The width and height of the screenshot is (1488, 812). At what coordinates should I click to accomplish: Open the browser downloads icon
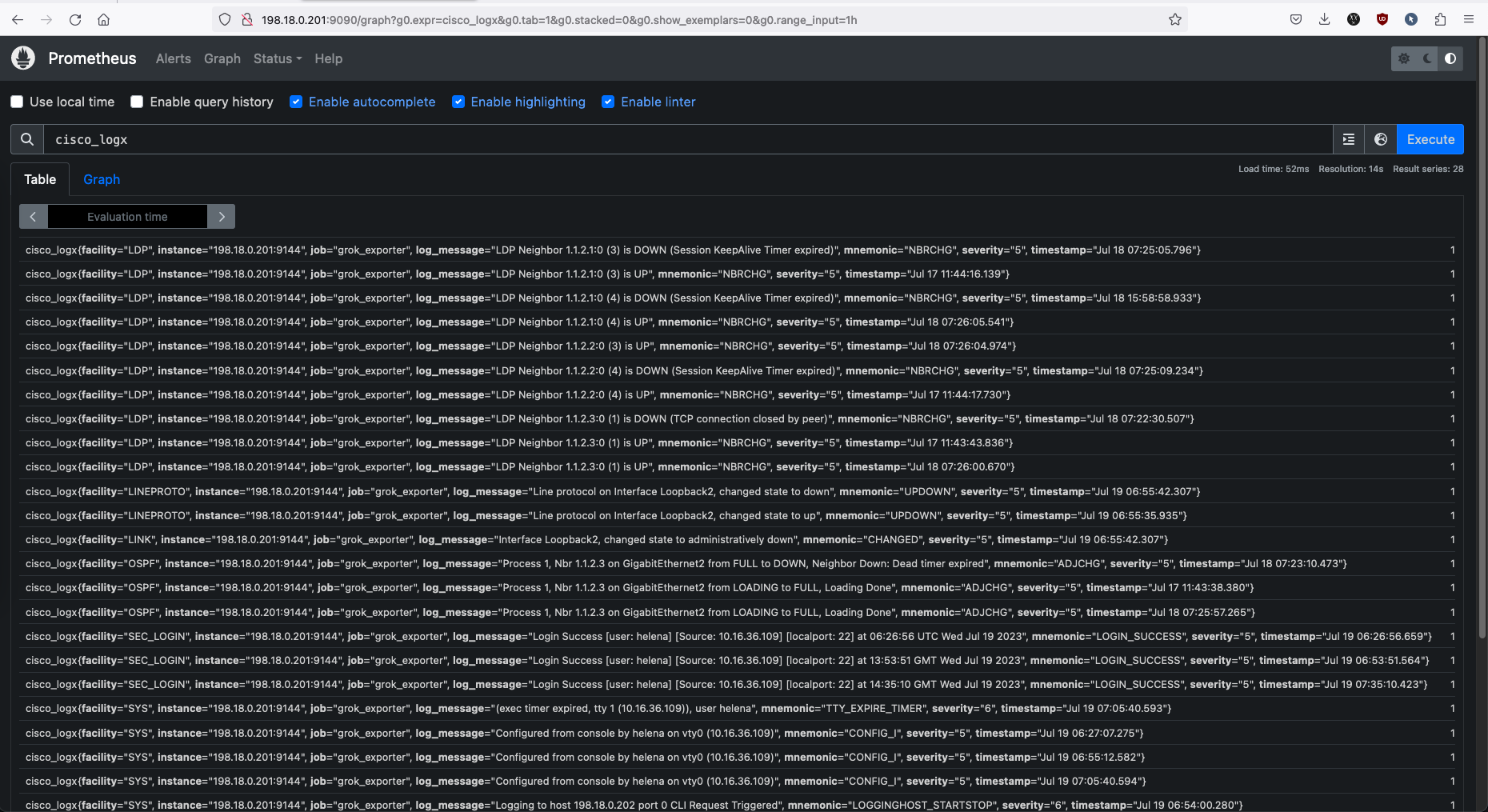[x=1325, y=20]
